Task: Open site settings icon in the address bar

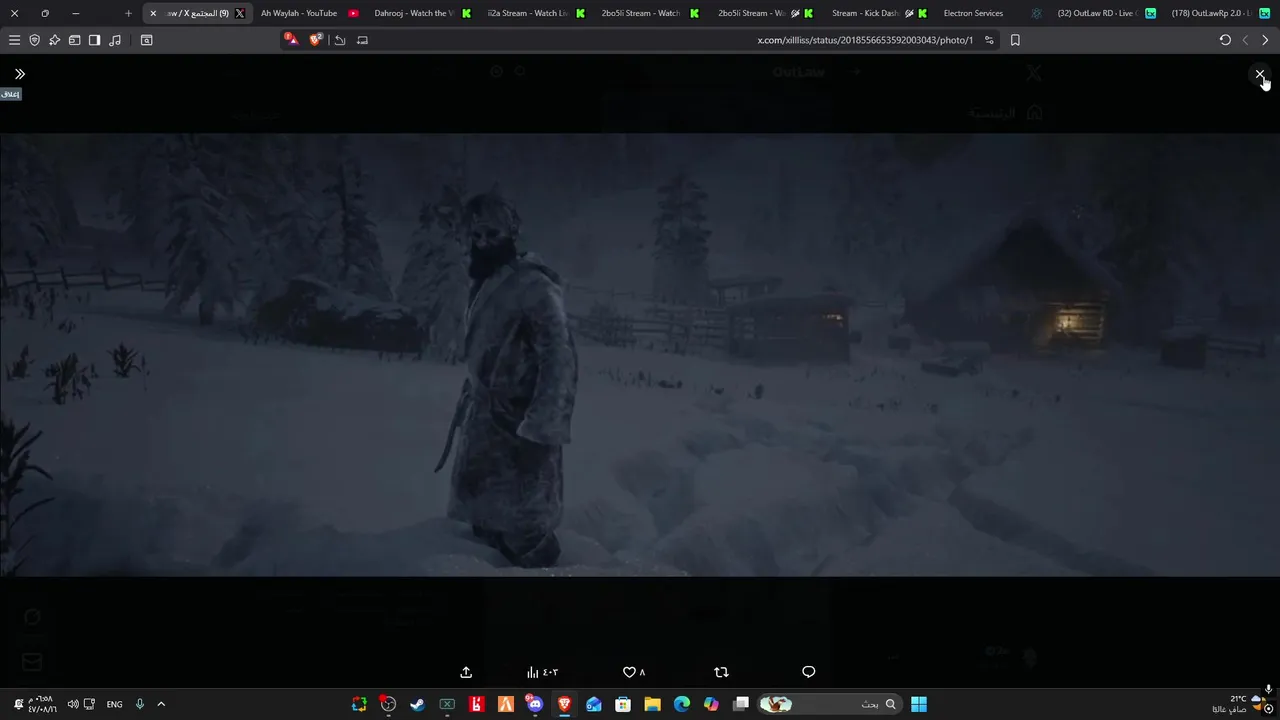Action: (989, 40)
